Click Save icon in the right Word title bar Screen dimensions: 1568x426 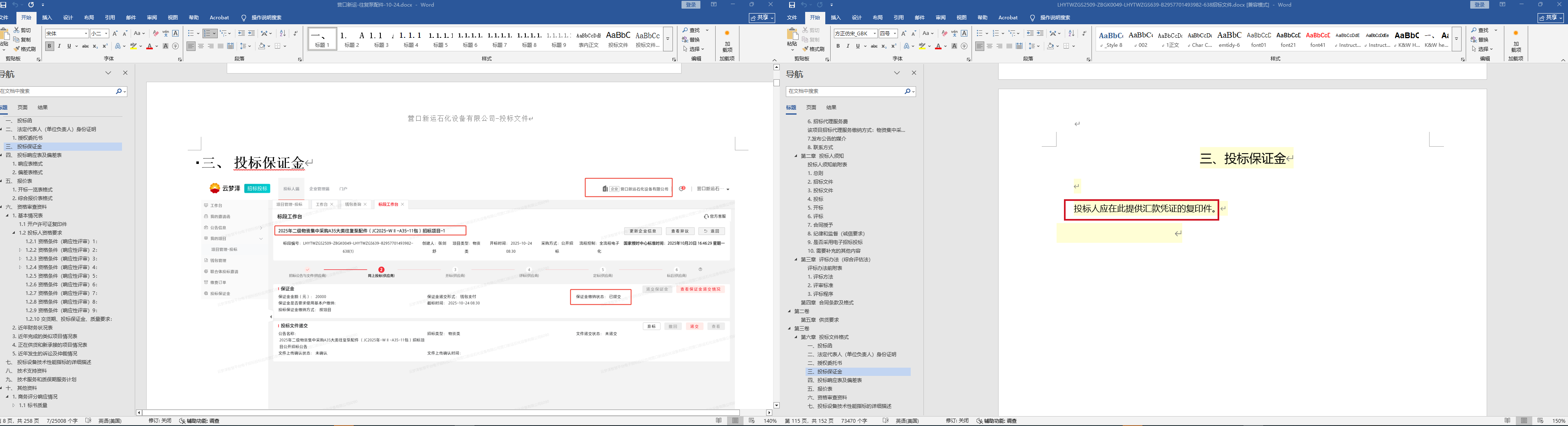(x=791, y=5)
